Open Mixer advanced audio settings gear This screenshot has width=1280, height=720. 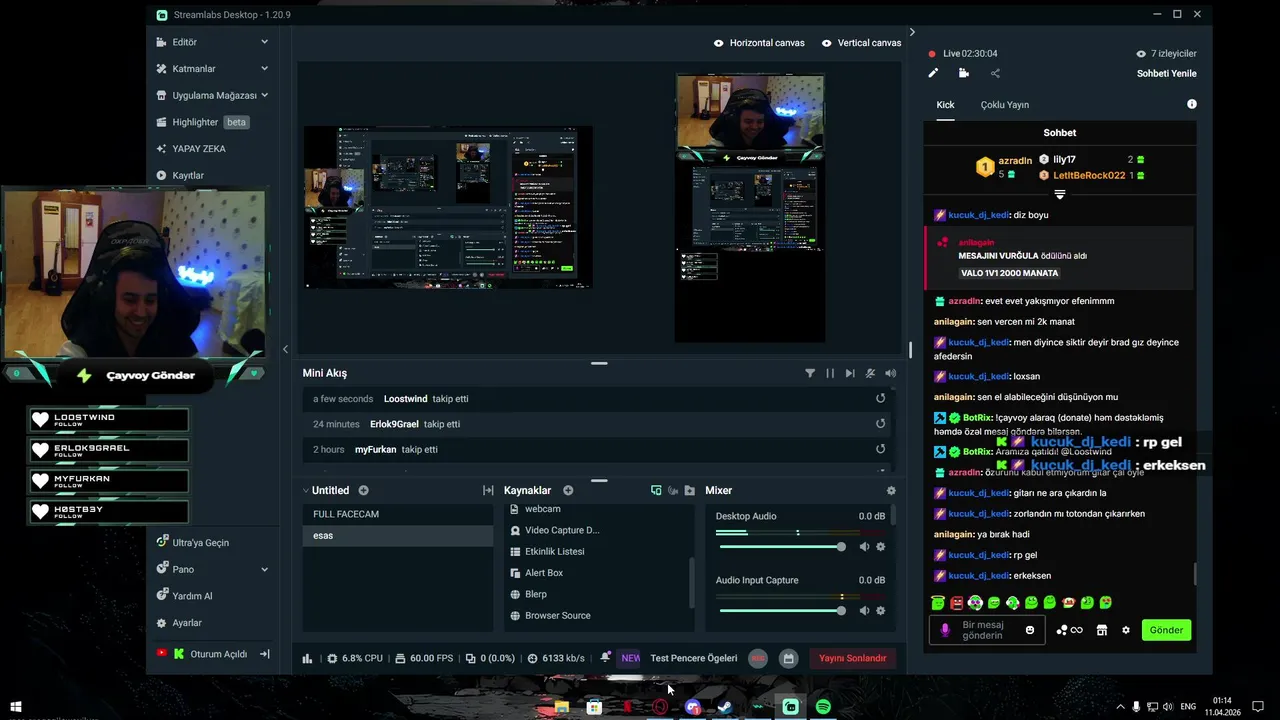(891, 490)
